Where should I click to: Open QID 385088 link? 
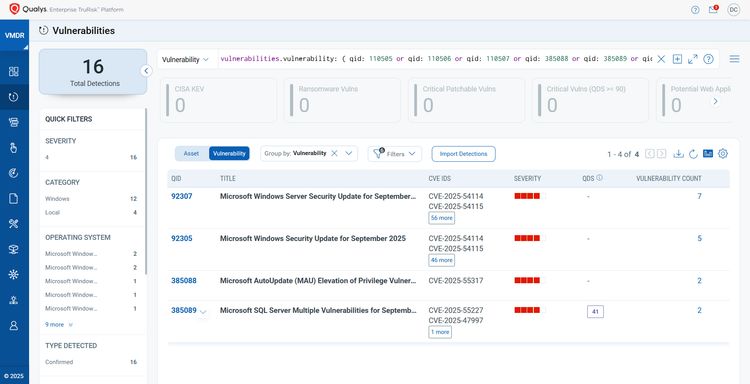click(184, 281)
